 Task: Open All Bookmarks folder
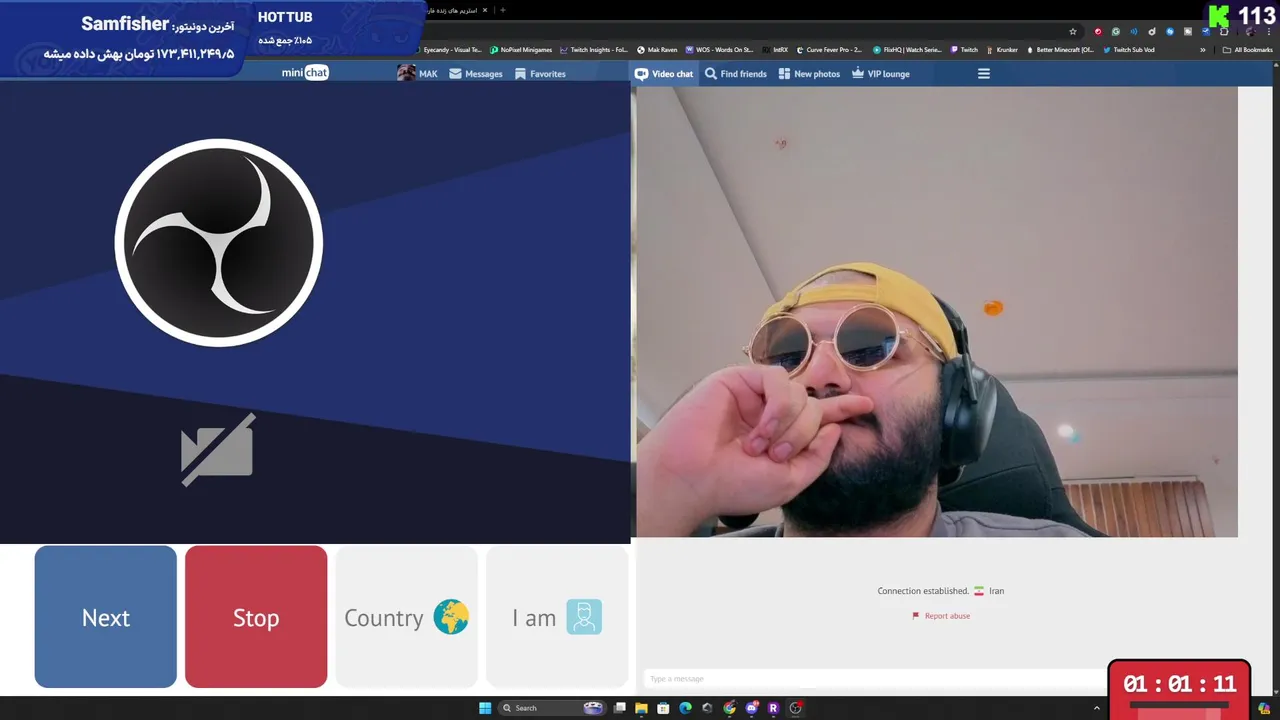(1248, 50)
